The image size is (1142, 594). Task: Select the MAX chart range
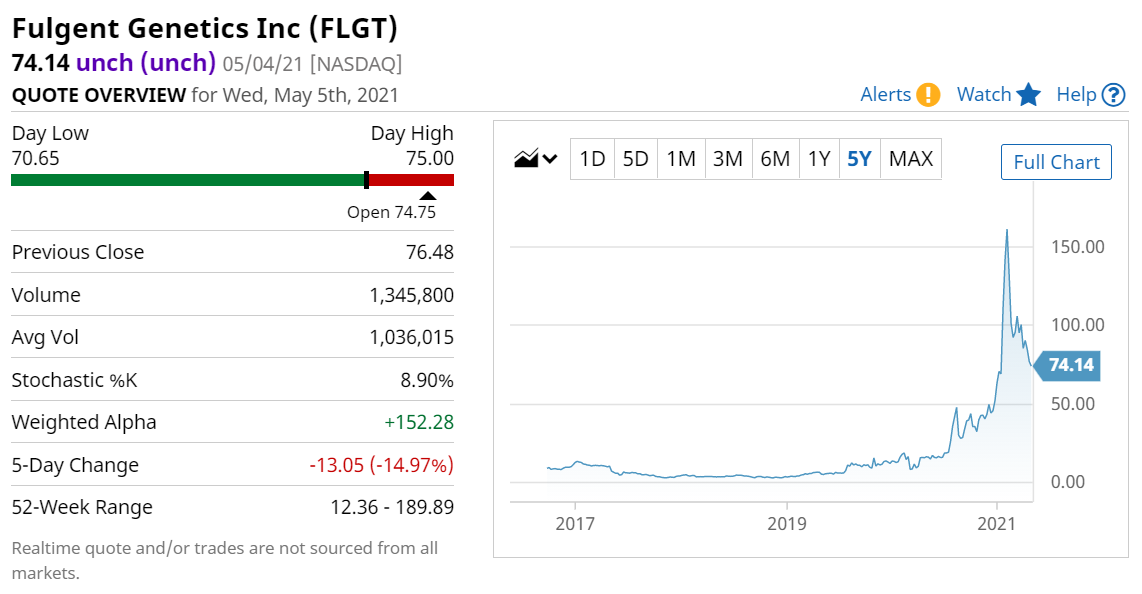[x=911, y=159]
